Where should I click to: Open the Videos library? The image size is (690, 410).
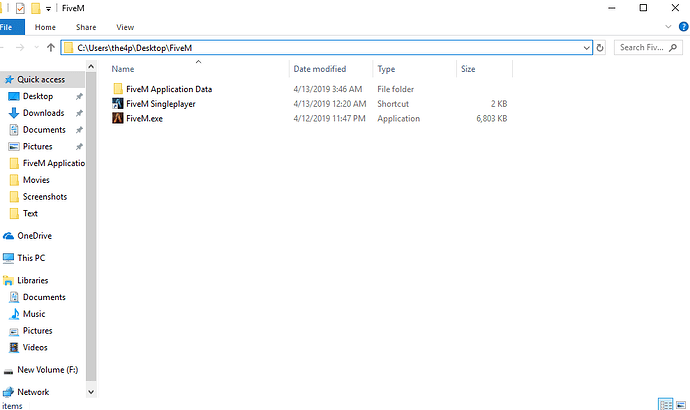(35, 347)
